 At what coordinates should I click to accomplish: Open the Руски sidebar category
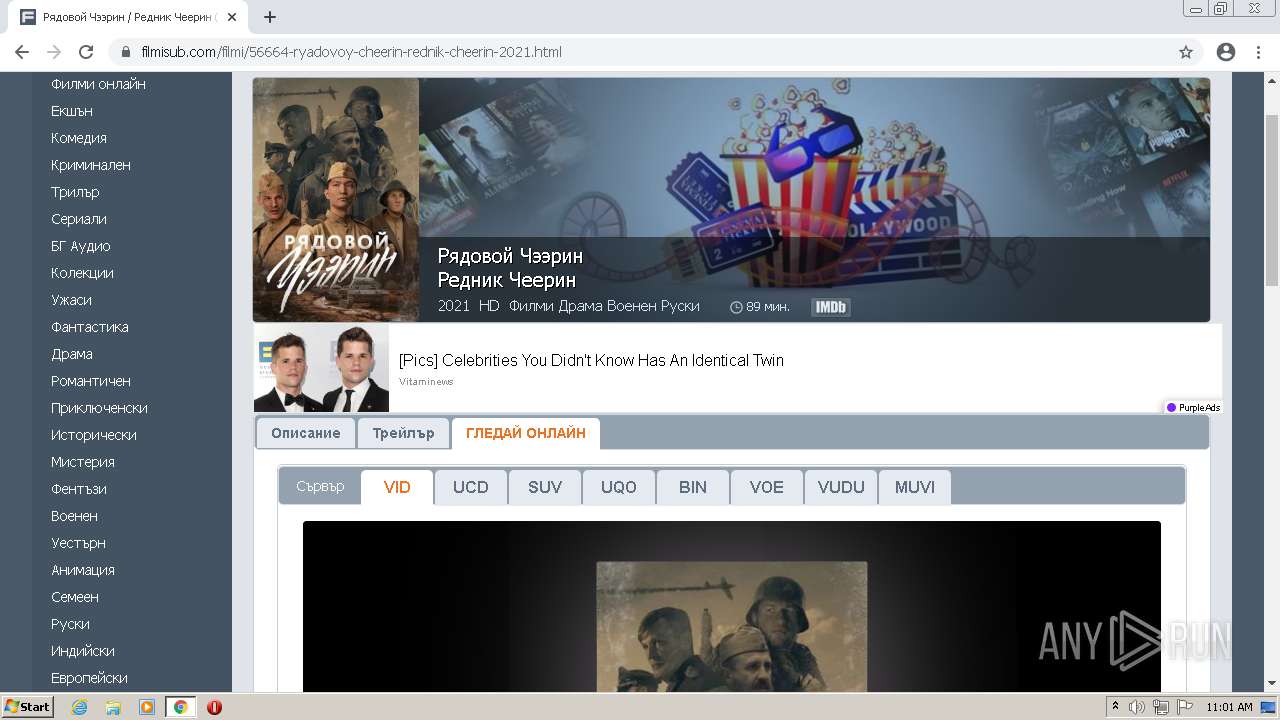(x=70, y=624)
